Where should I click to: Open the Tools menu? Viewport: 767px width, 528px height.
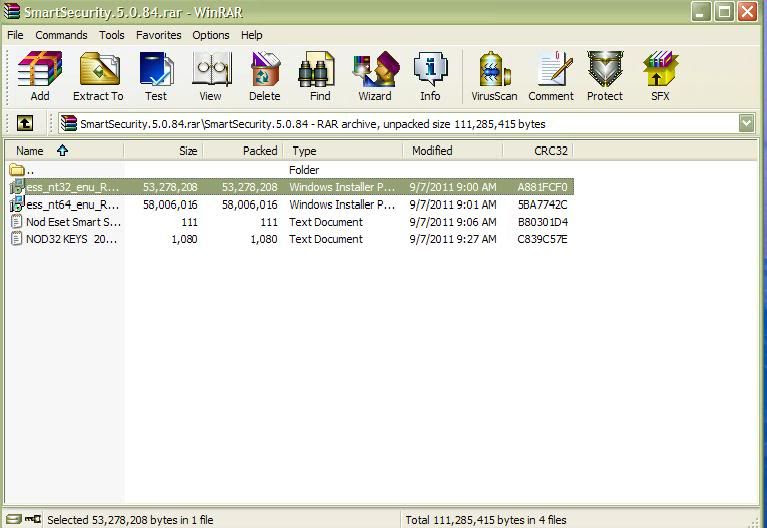coord(112,35)
